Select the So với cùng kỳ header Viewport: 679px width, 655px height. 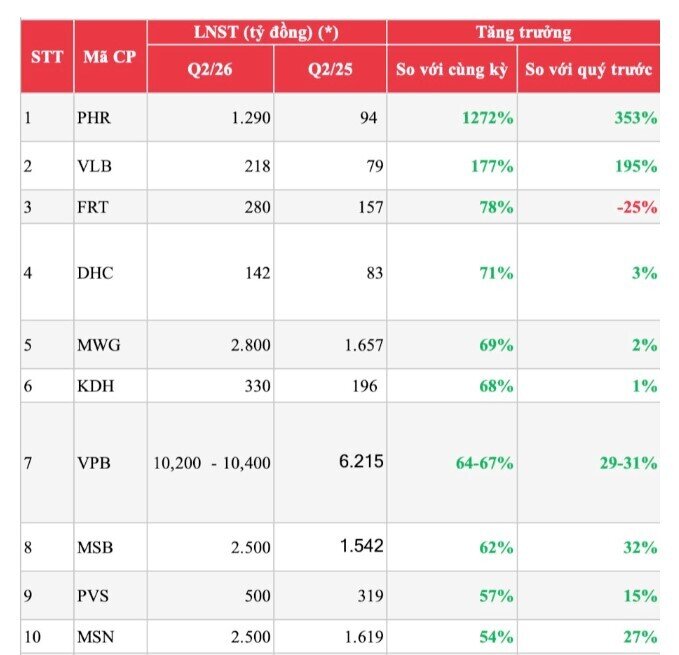[452, 69]
